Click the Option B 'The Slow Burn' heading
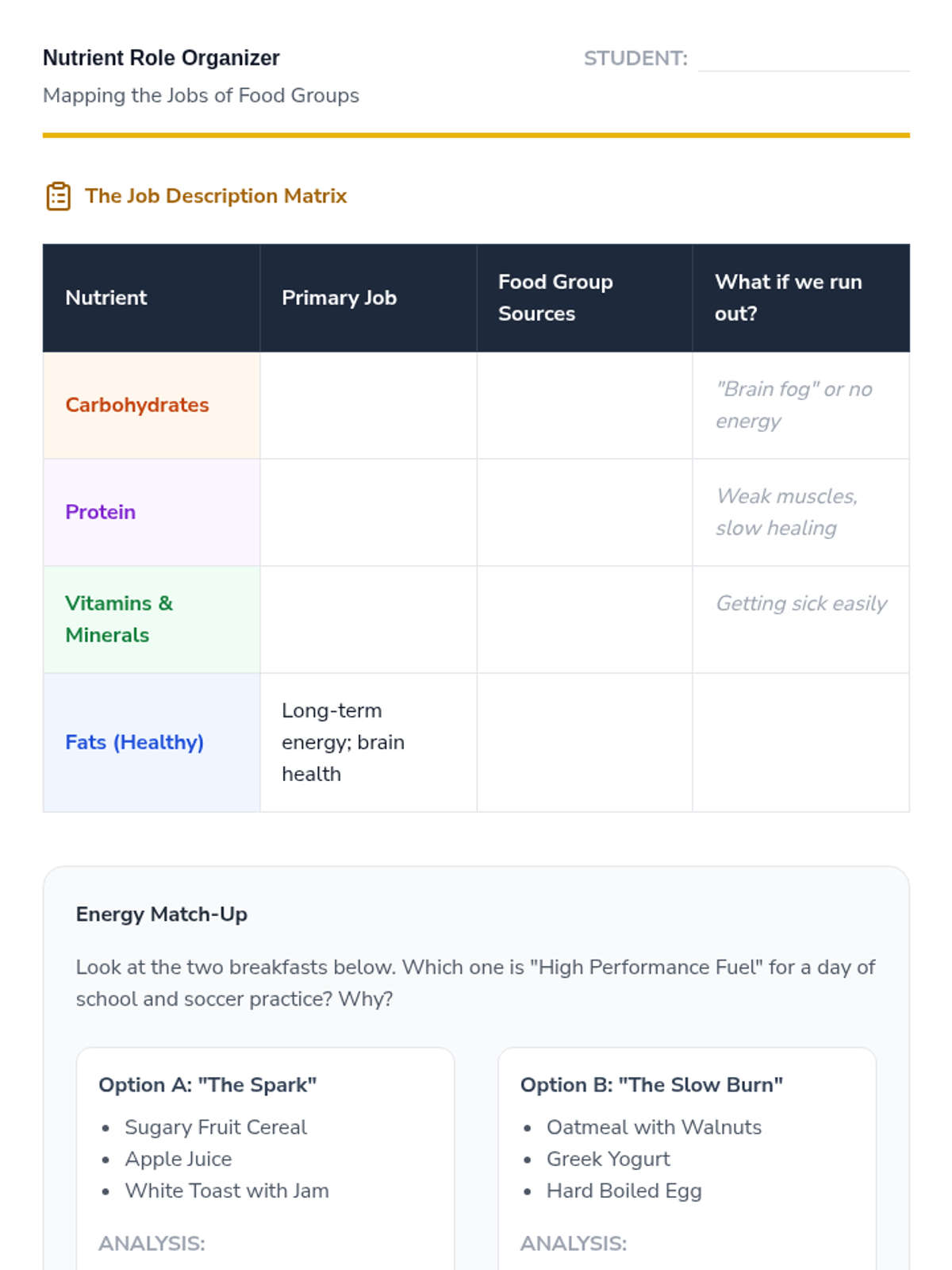Image resolution: width=952 pixels, height=1270 pixels. [x=651, y=1085]
